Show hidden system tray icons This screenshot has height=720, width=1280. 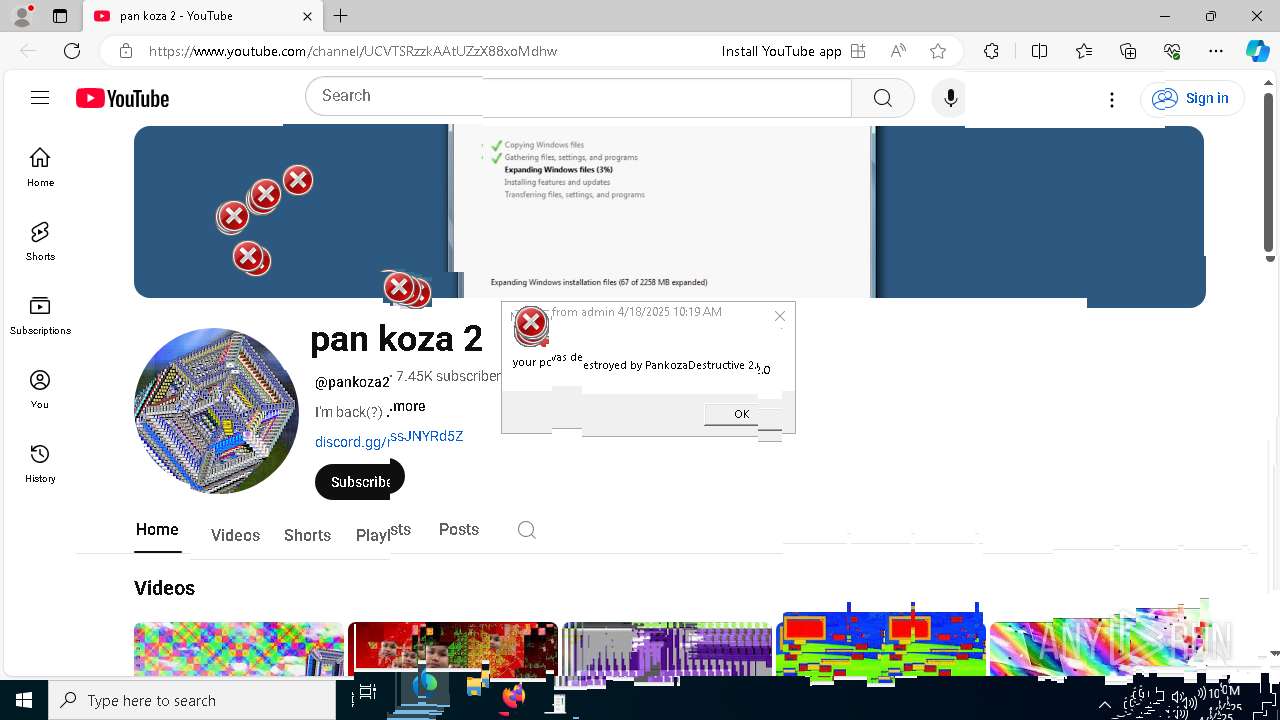[1105, 704]
